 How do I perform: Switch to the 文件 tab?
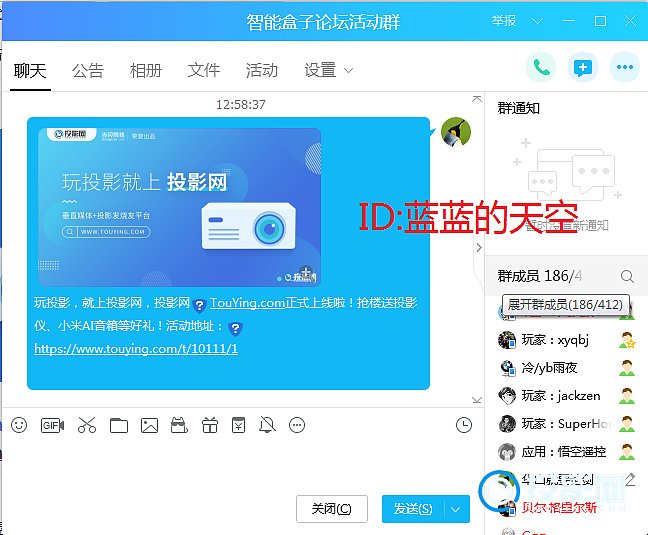tap(204, 70)
